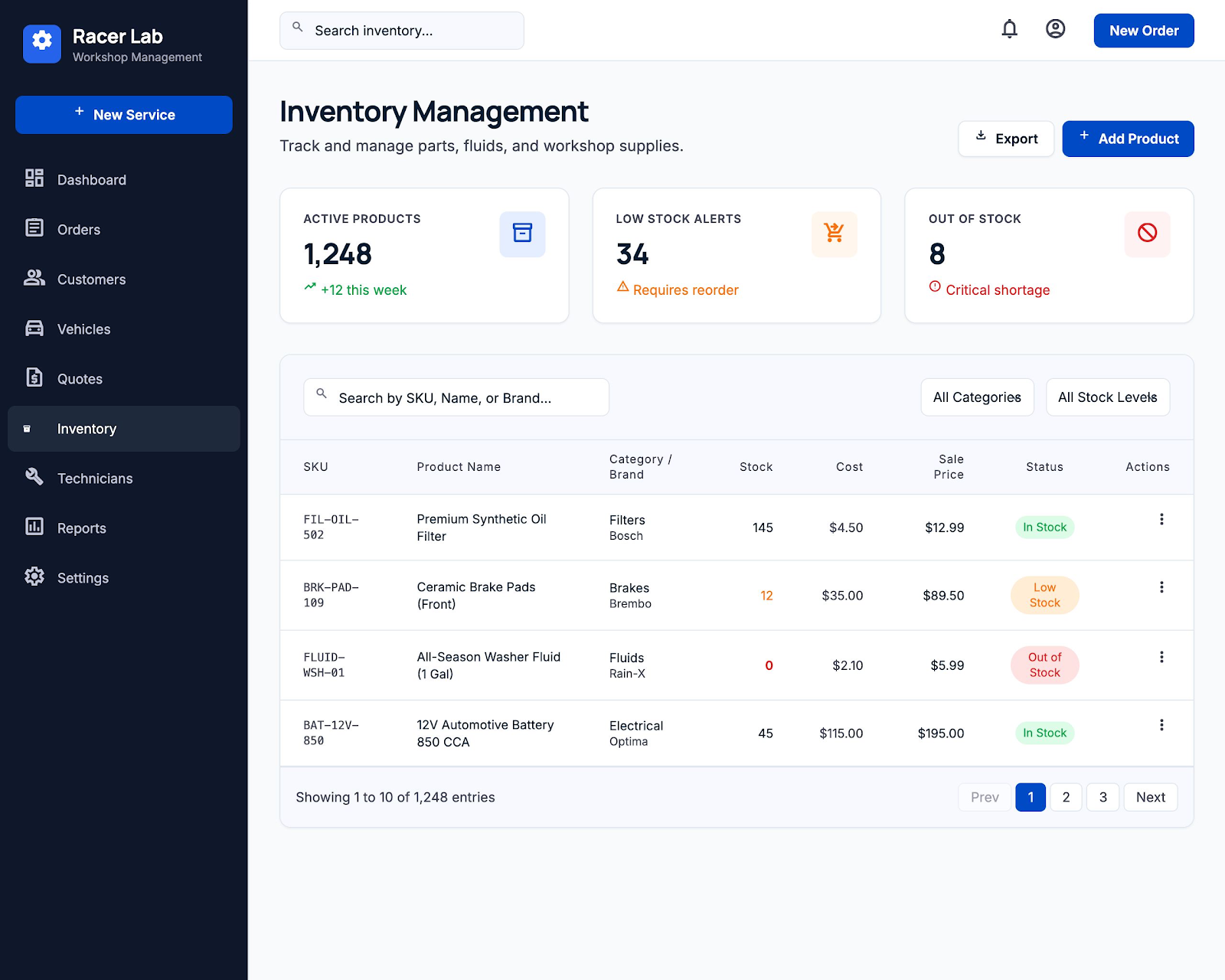This screenshot has height=980, width=1225.
Task: Select Inventory in sidebar
Action: (x=124, y=429)
